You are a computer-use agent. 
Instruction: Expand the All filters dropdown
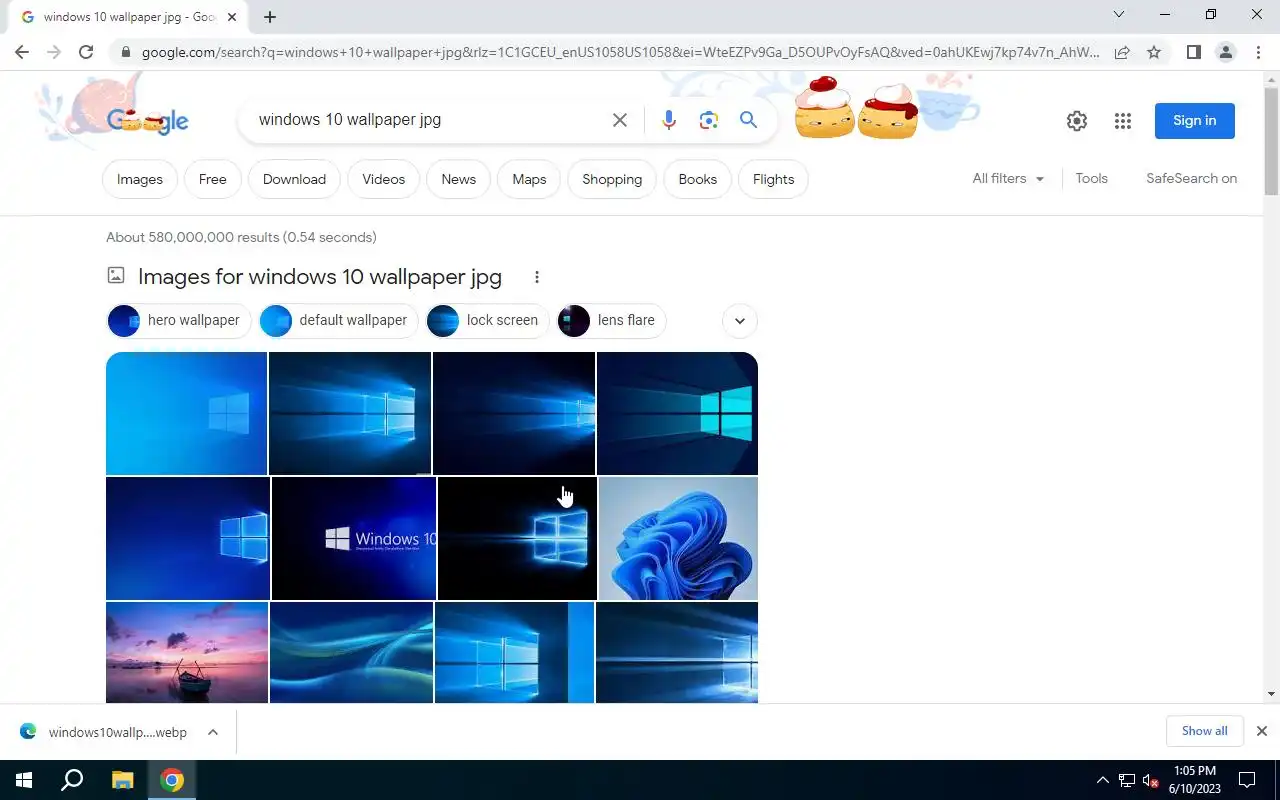coord(1008,178)
